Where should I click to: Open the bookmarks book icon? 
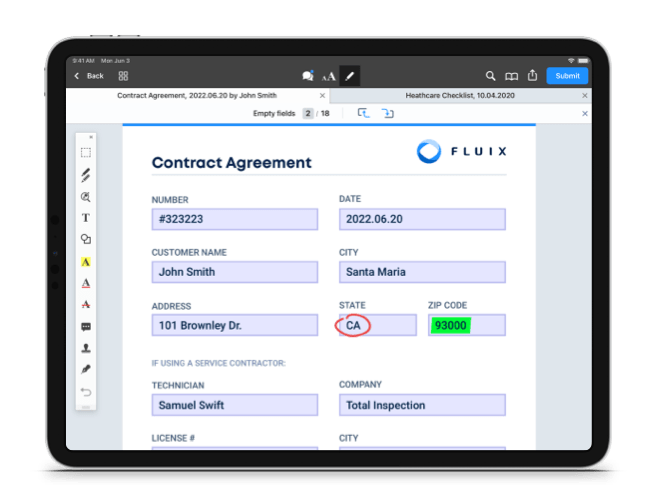[x=511, y=76]
